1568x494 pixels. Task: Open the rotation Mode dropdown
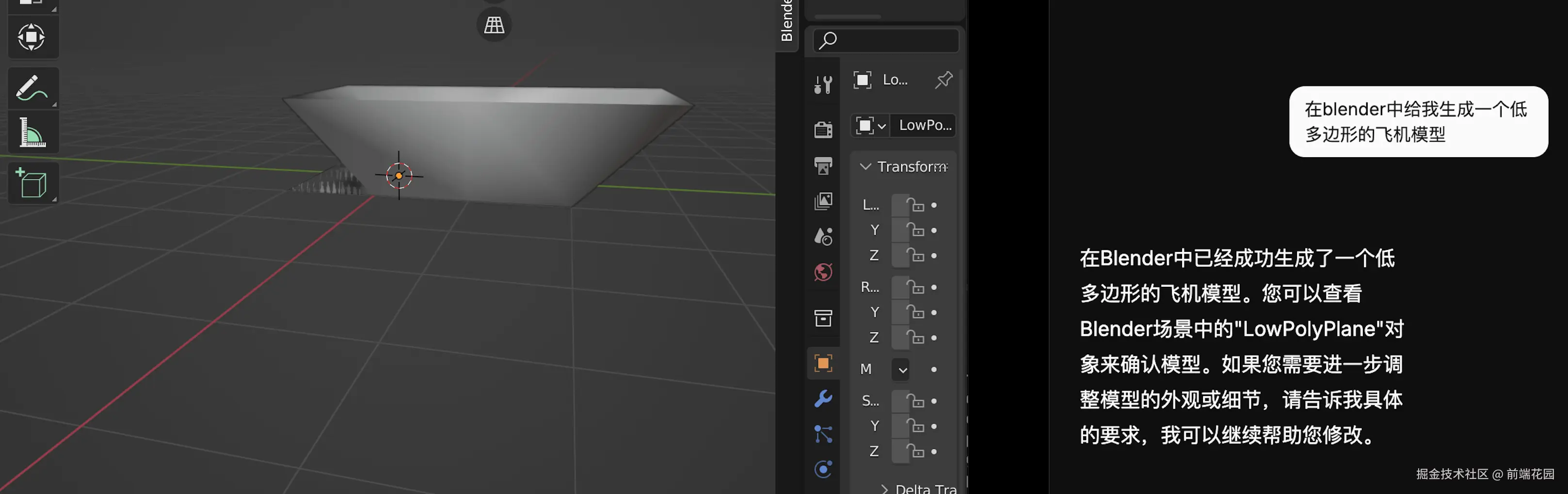click(901, 369)
